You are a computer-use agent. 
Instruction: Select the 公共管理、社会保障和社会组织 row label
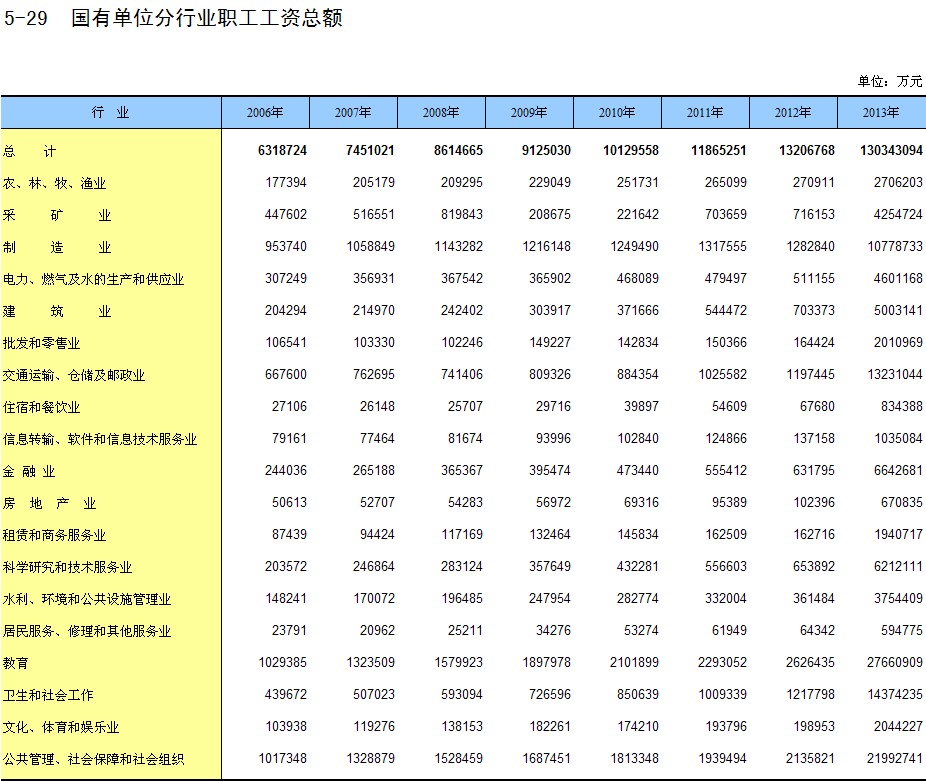click(x=93, y=759)
